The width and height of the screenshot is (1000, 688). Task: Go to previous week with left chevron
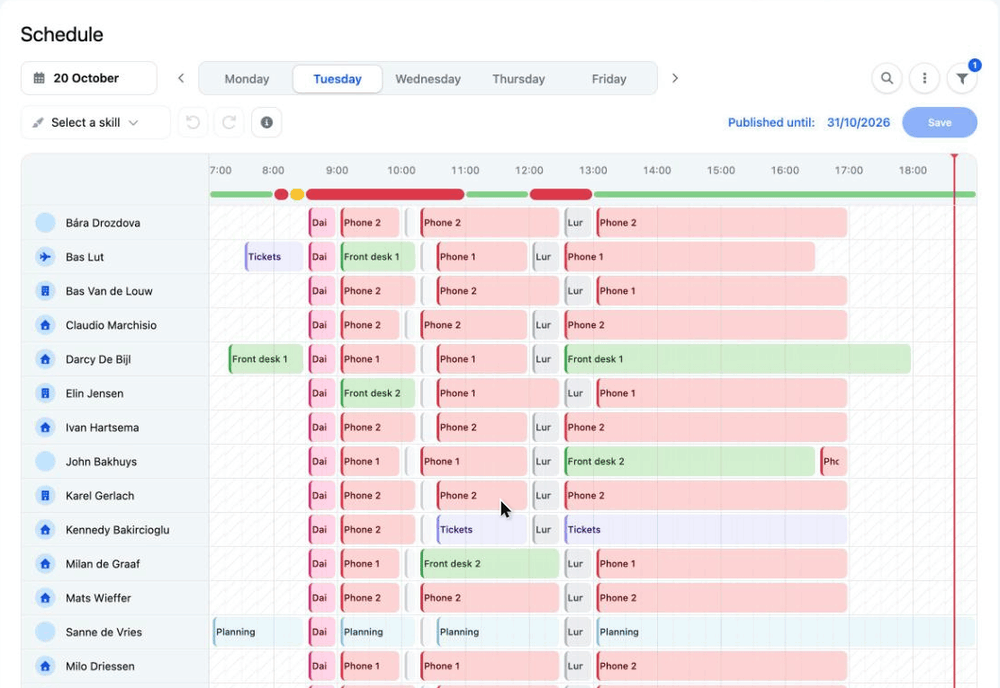[x=181, y=78]
